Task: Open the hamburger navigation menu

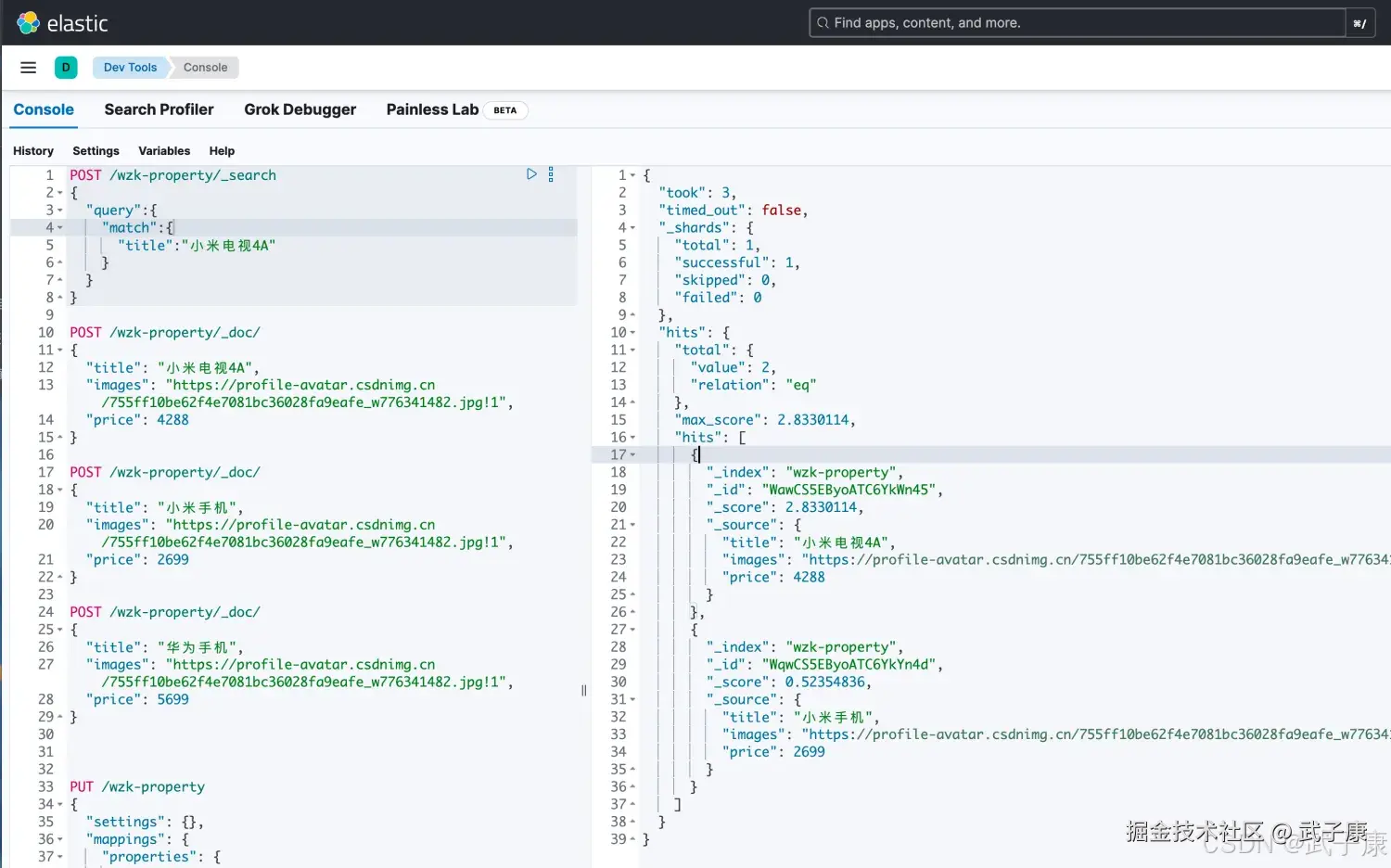Action: (29, 68)
